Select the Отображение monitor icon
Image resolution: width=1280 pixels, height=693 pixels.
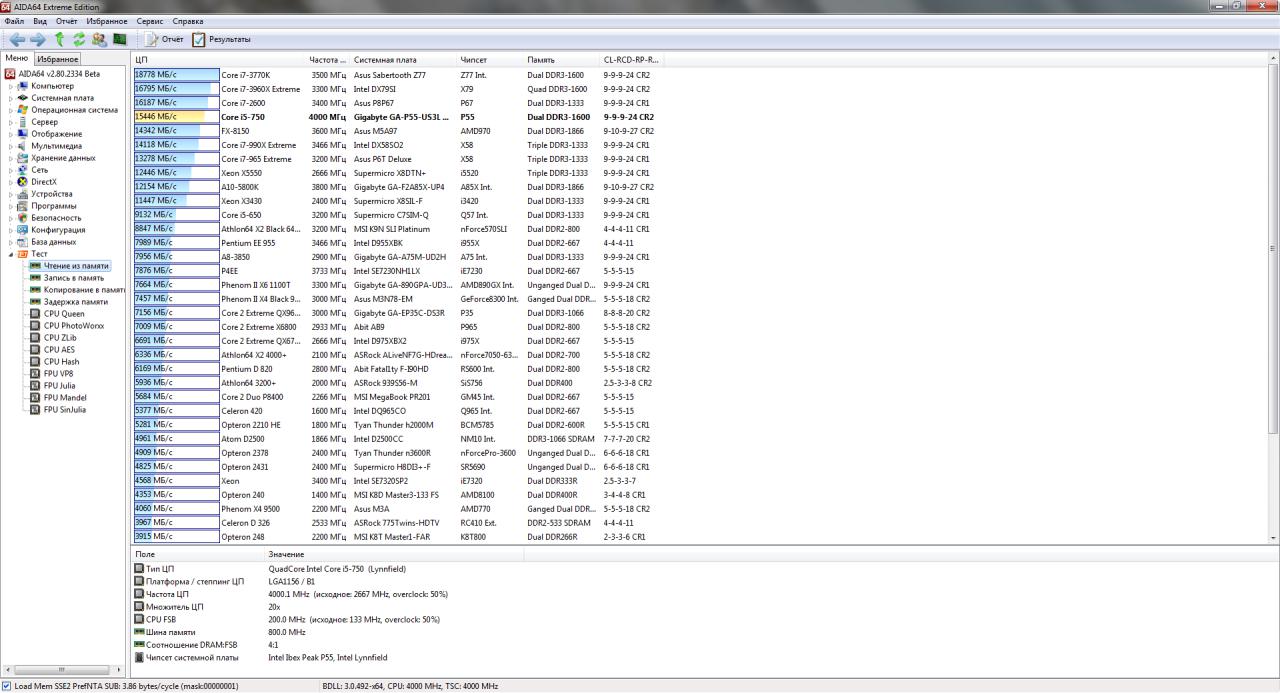coord(23,134)
